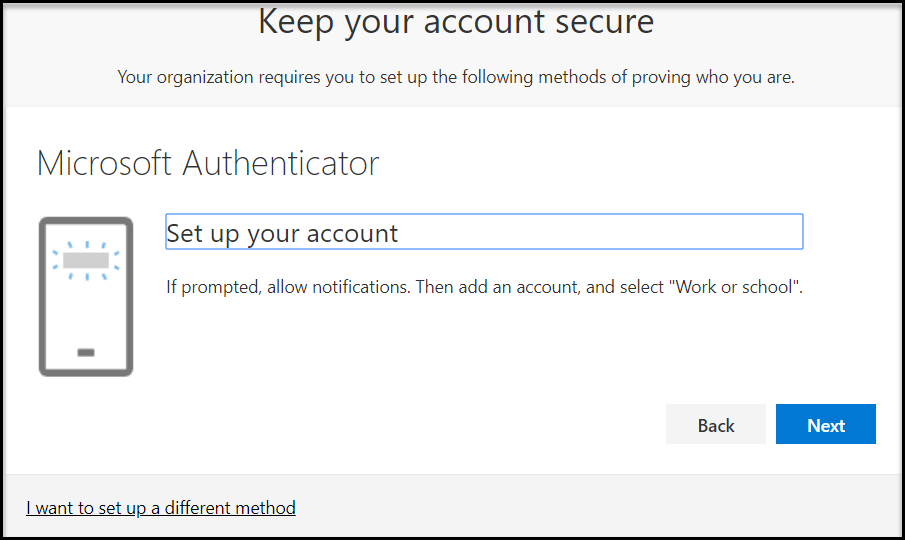
Task: Click the 'Keep your account secure' title
Action: coord(456,23)
